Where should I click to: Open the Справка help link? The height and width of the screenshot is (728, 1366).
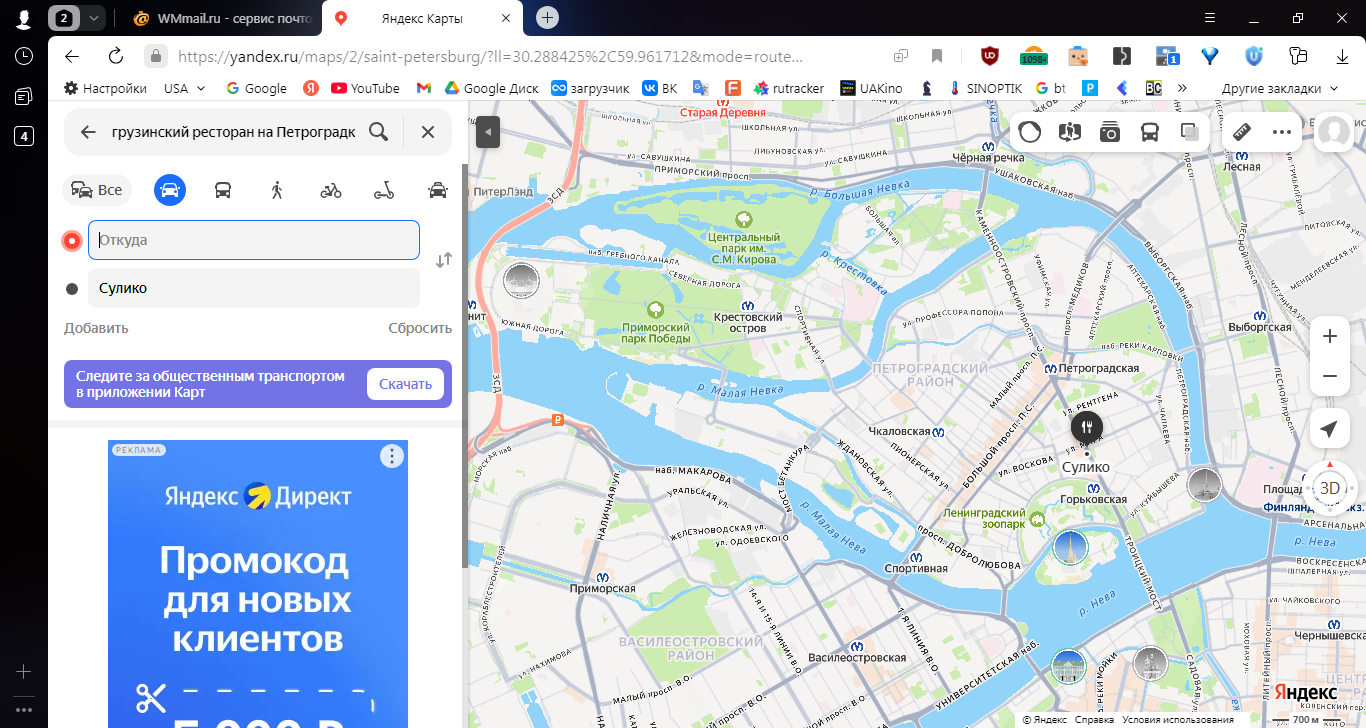(x=1095, y=719)
